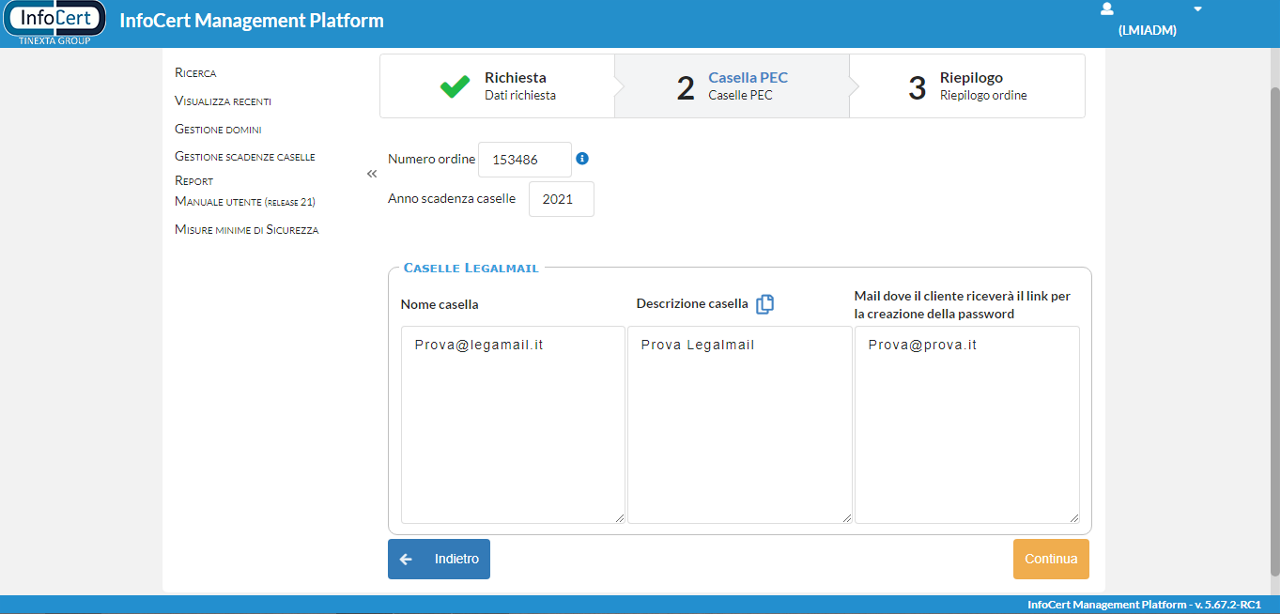Open Visualizza recenti in the sidebar
This screenshot has height=614, width=1280.
coord(223,101)
